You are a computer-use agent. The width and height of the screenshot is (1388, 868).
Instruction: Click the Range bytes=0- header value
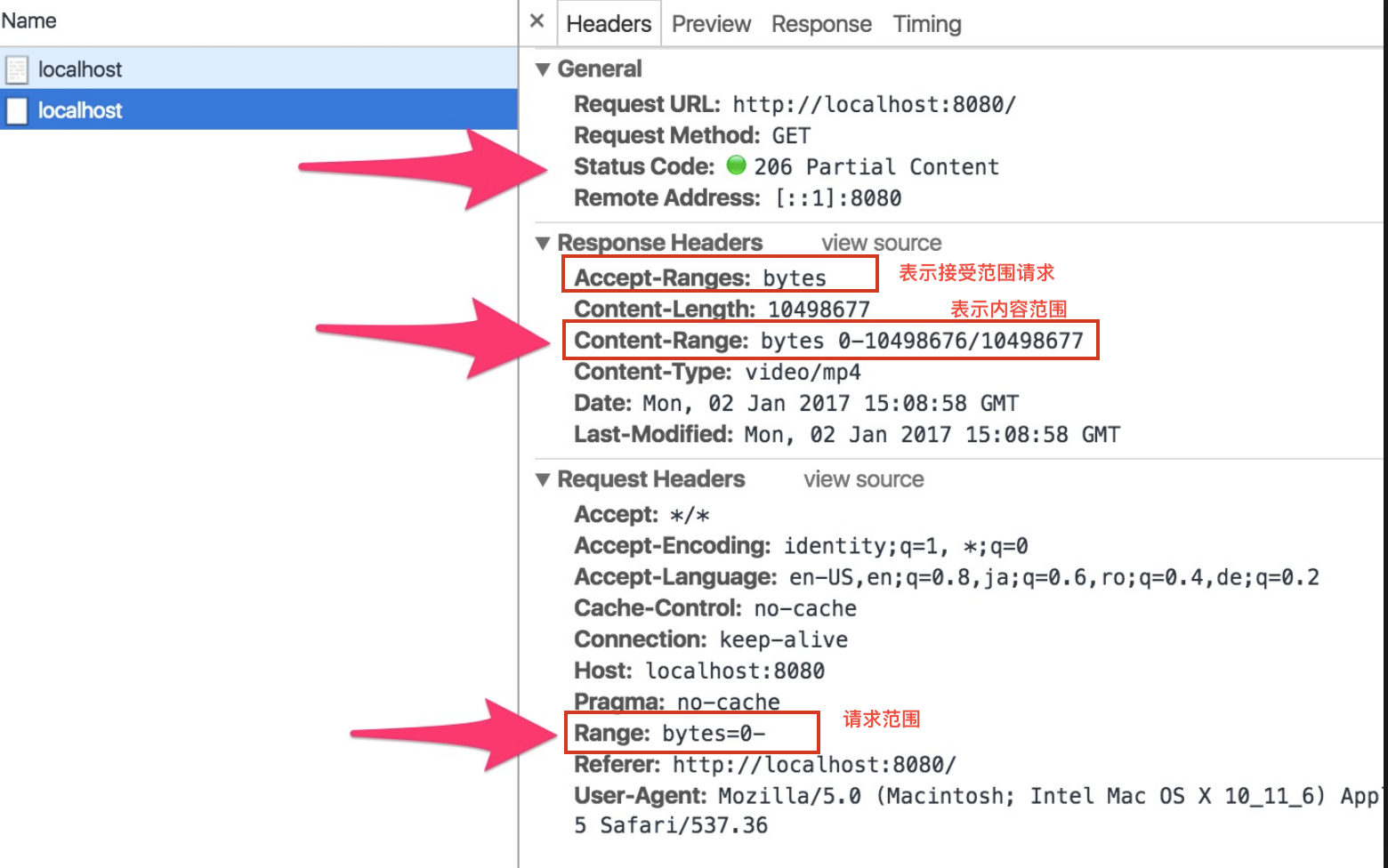(714, 734)
